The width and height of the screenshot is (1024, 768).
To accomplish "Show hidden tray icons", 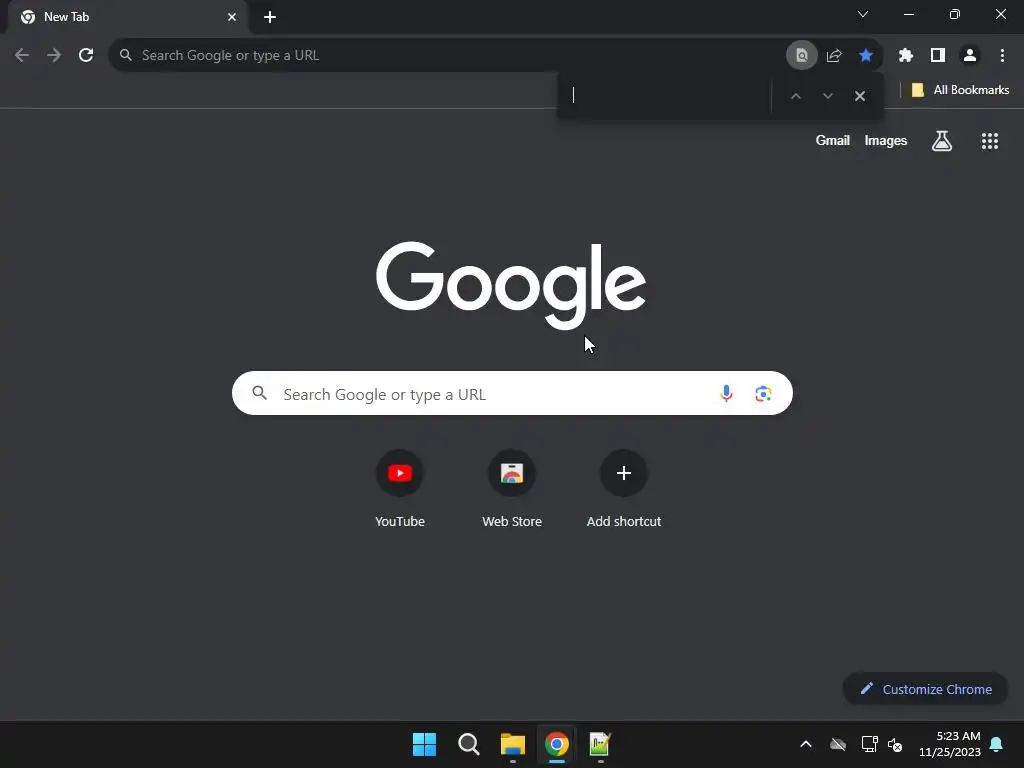I will coord(806,744).
